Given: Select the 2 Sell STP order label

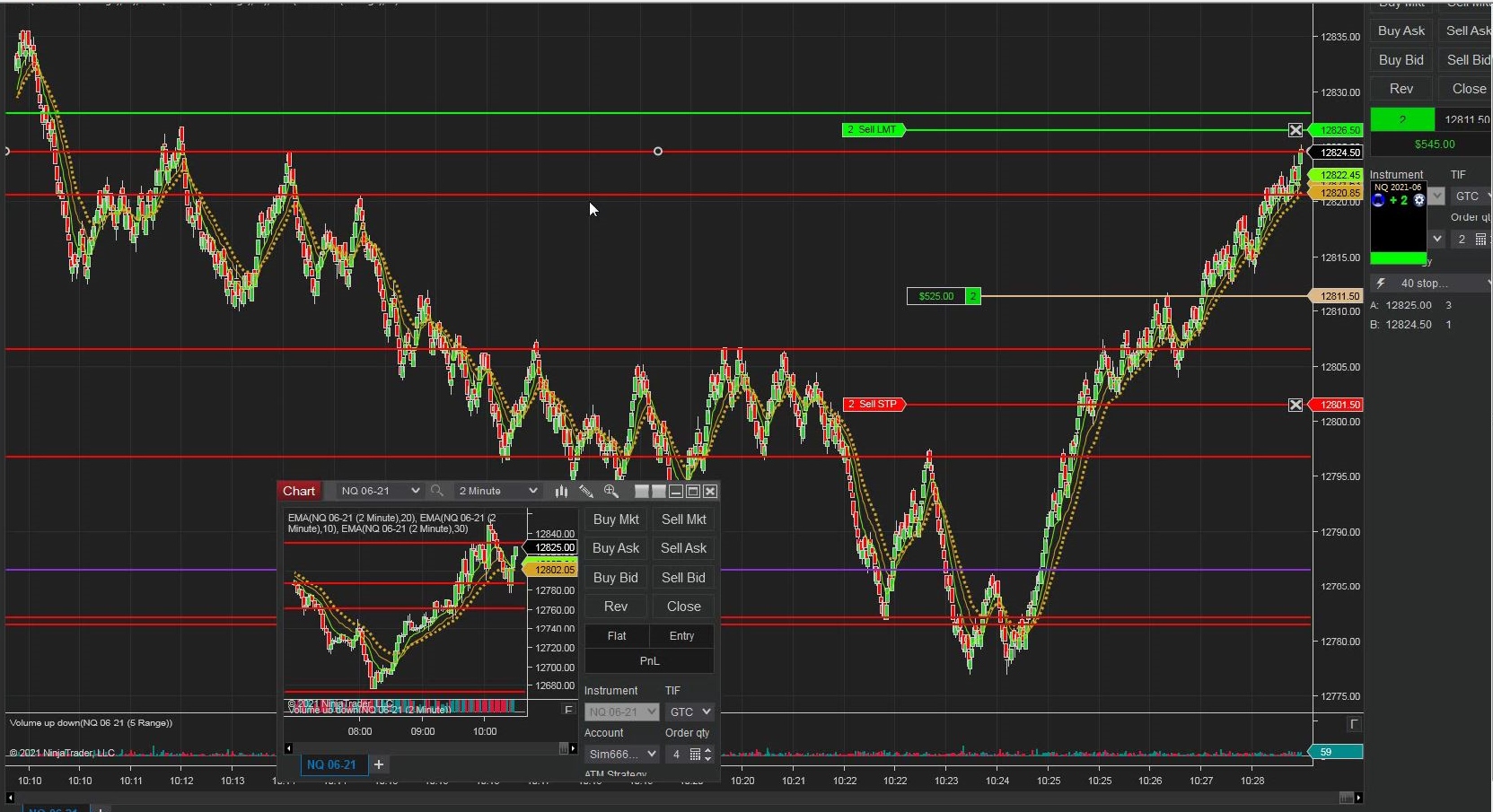Looking at the screenshot, I should 875,405.
